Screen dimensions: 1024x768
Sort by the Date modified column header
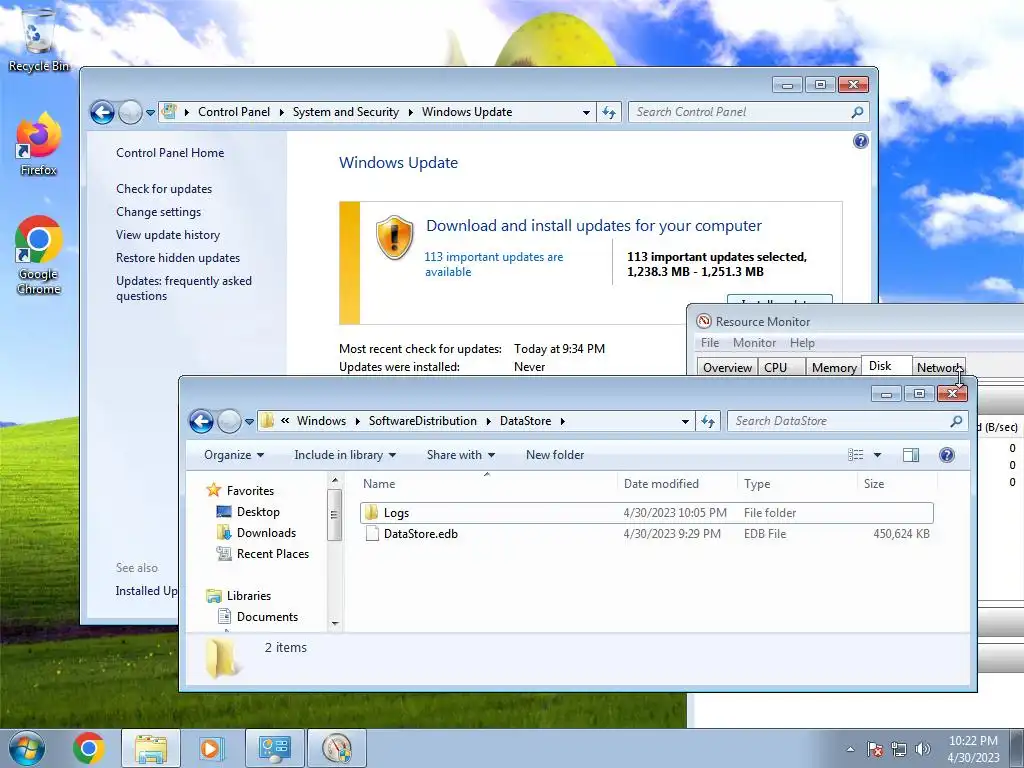tap(677, 484)
